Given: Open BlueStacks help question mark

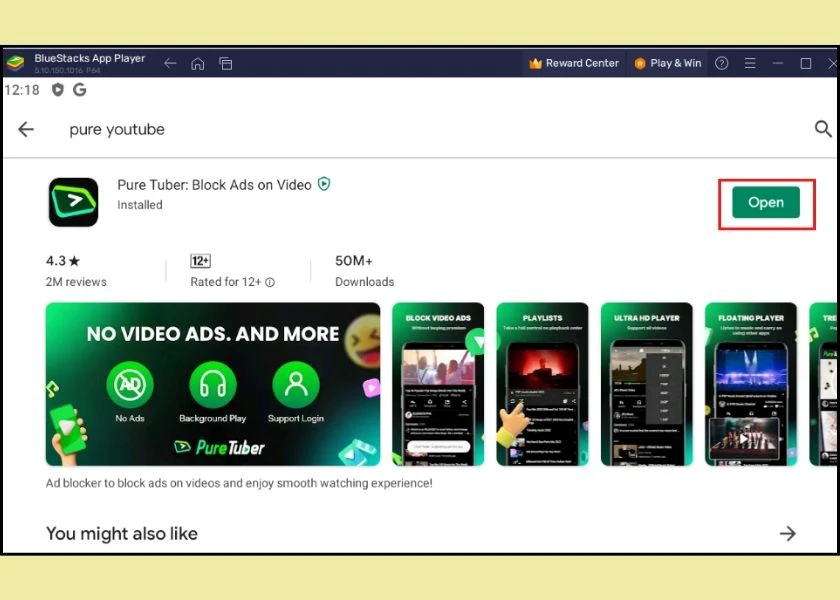Looking at the screenshot, I should (x=722, y=63).
